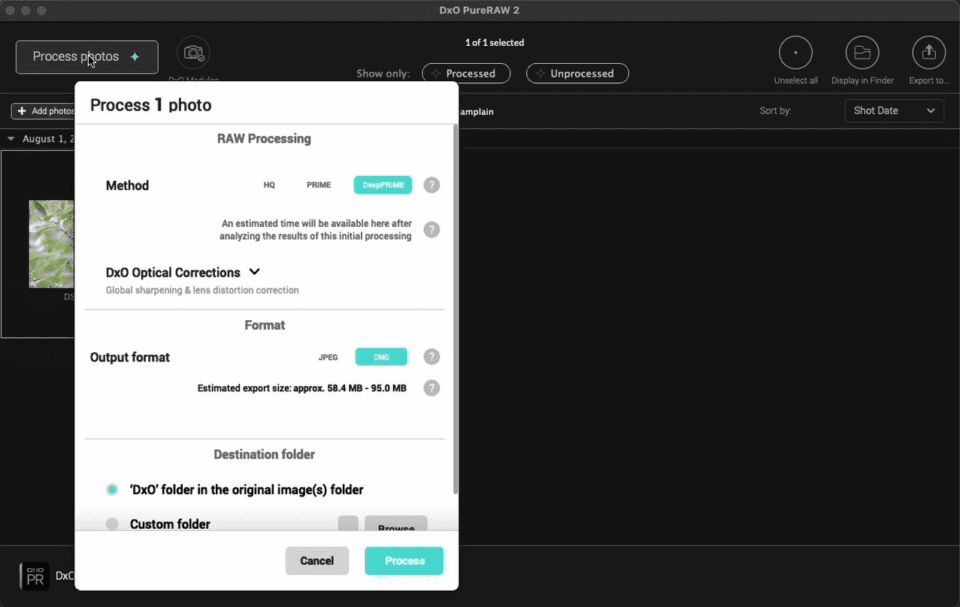Open help for Estimated export size
The image size is (960, 607).
coord(432,388)
